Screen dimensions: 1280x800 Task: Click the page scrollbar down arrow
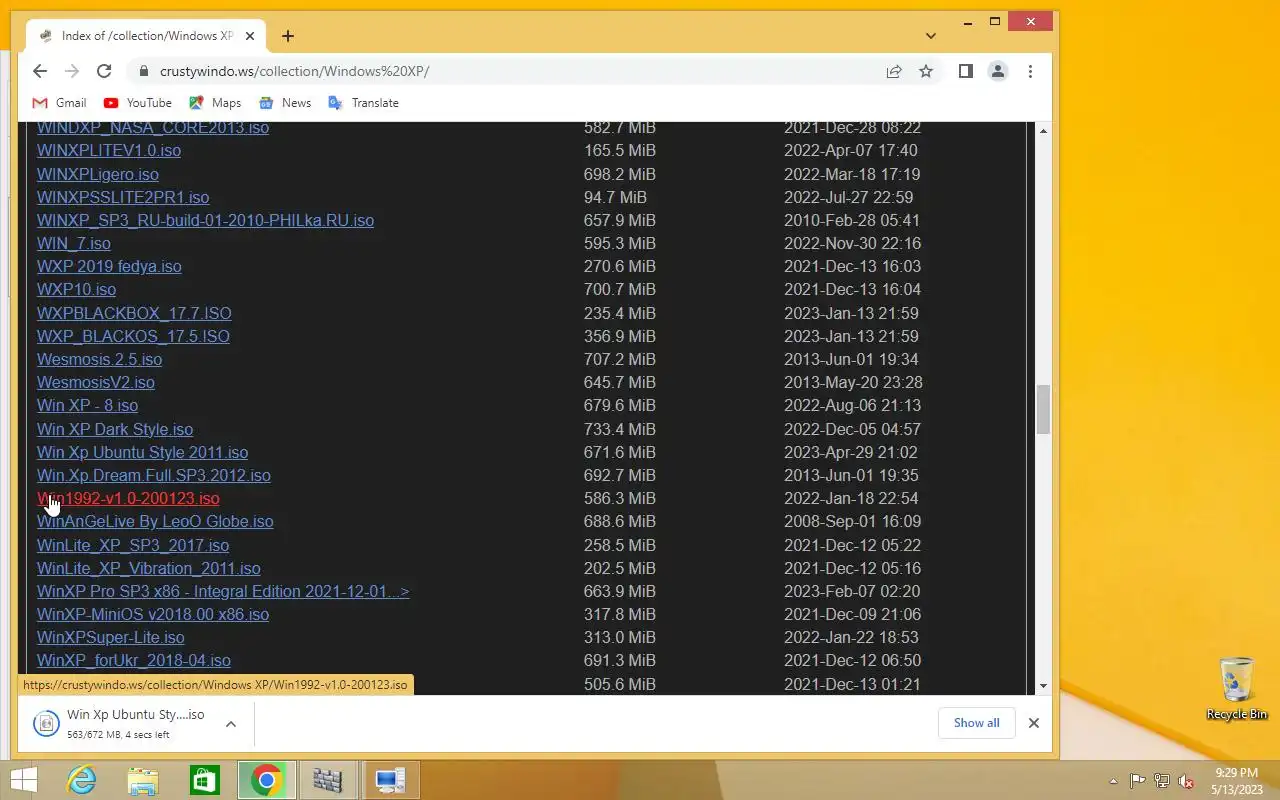[x=1043, y=686]
